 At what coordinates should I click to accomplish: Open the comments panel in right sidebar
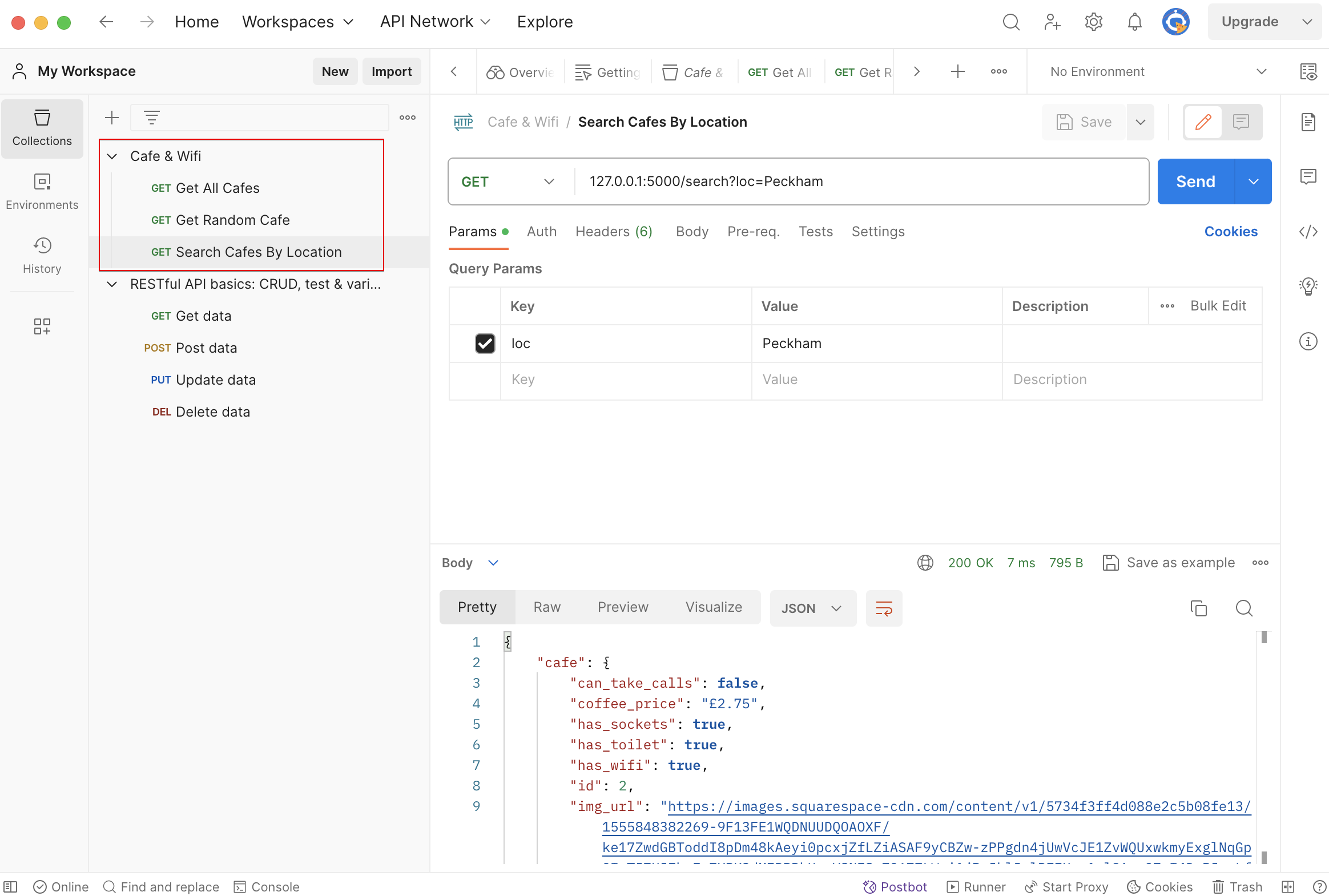1308,176
